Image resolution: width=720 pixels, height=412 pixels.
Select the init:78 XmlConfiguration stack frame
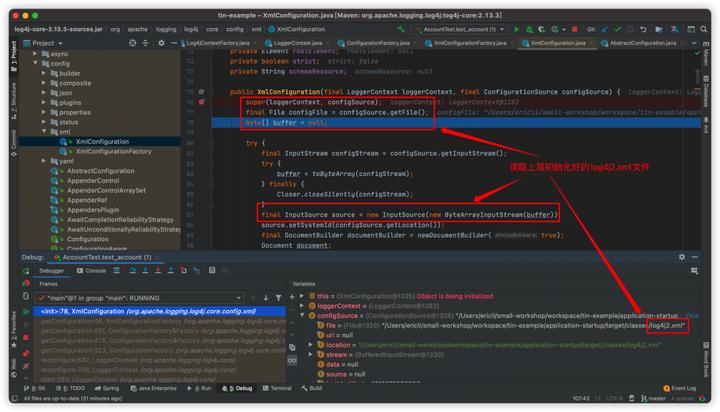click(160, 311)
